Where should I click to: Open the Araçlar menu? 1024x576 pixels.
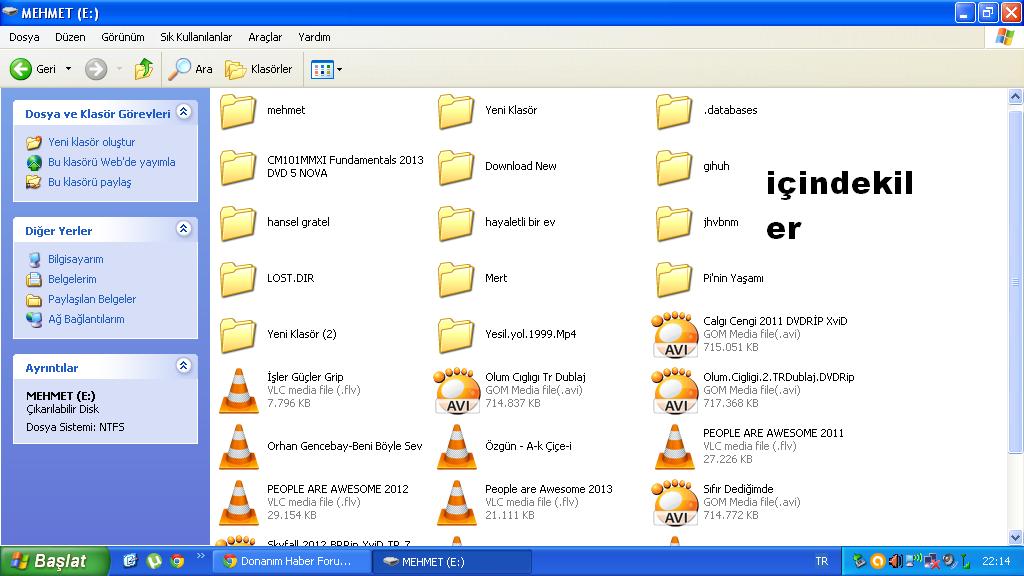265,37
